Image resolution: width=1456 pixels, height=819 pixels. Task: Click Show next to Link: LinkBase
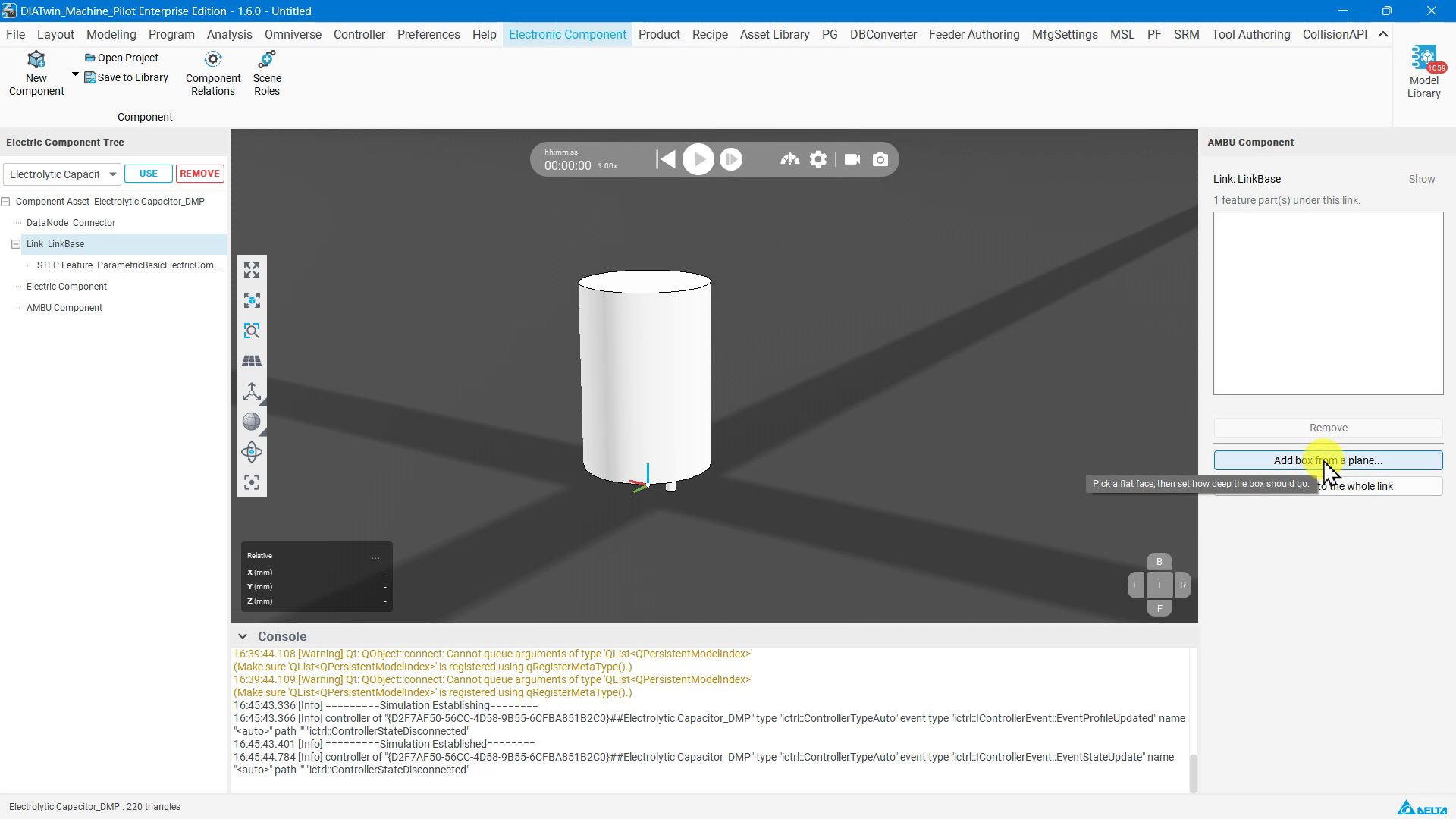[1422, 180]
